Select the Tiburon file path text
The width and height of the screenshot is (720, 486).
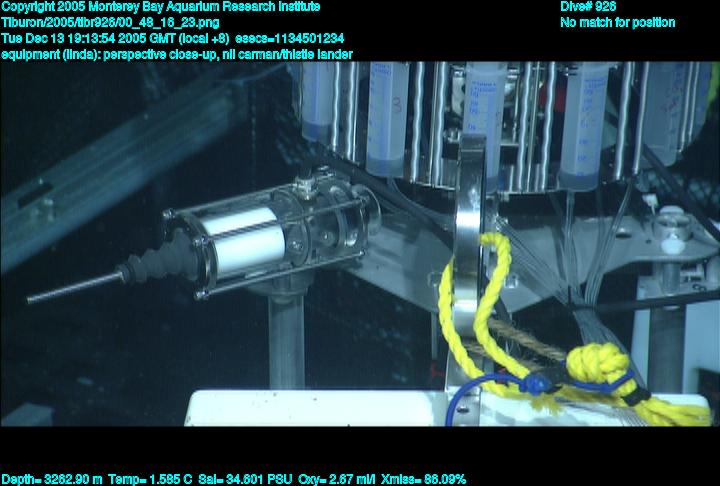[110, 22]
